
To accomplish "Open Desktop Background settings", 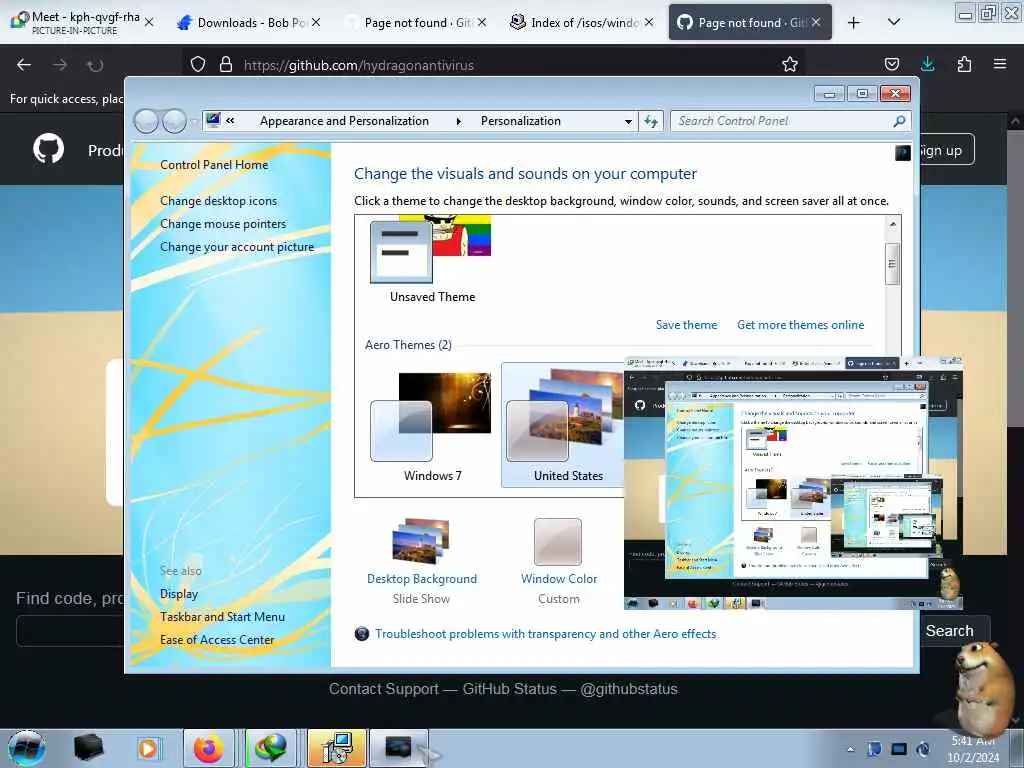I will click(421, 560).
